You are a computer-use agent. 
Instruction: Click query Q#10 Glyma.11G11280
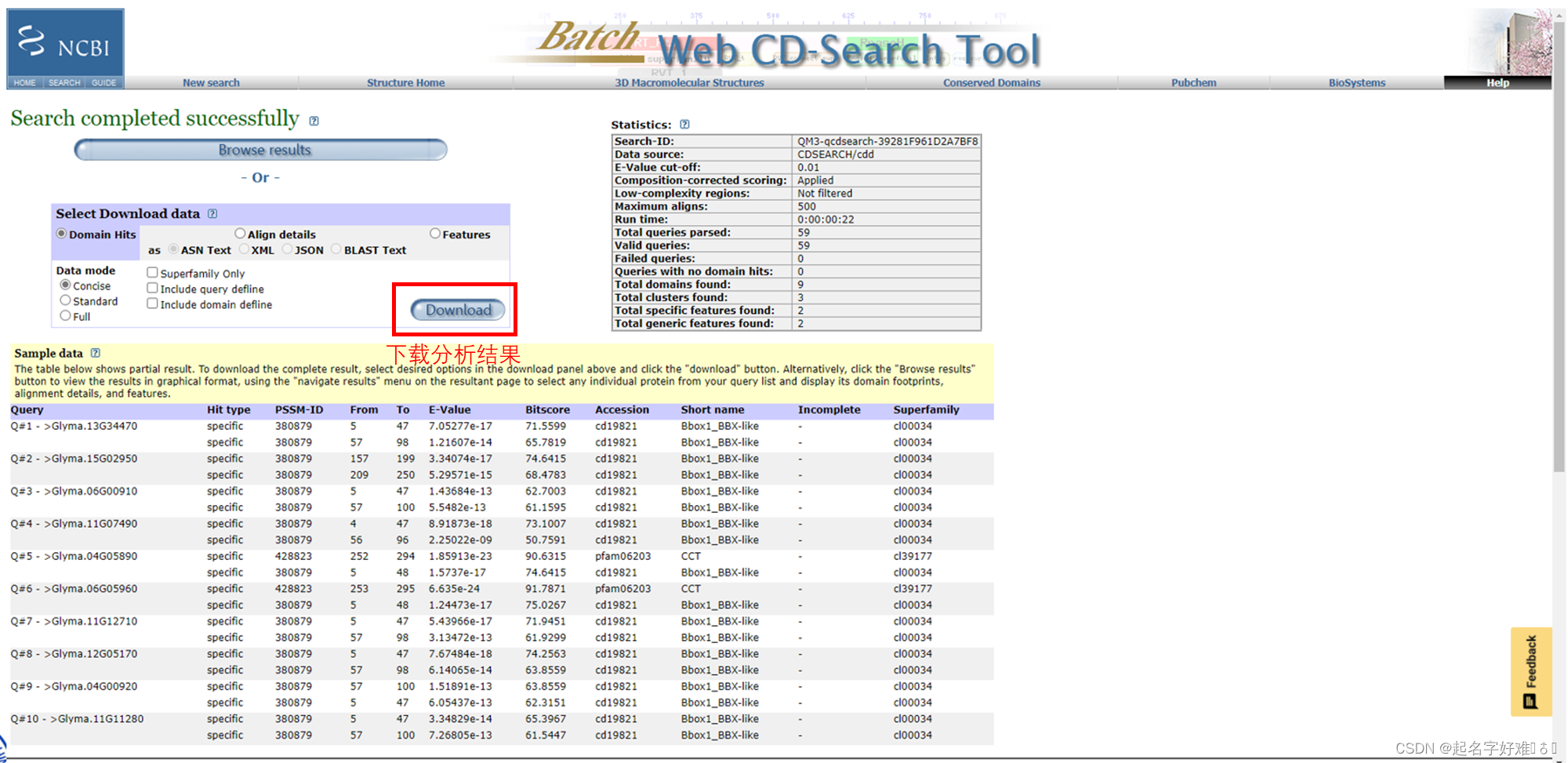tap(77, 718)
